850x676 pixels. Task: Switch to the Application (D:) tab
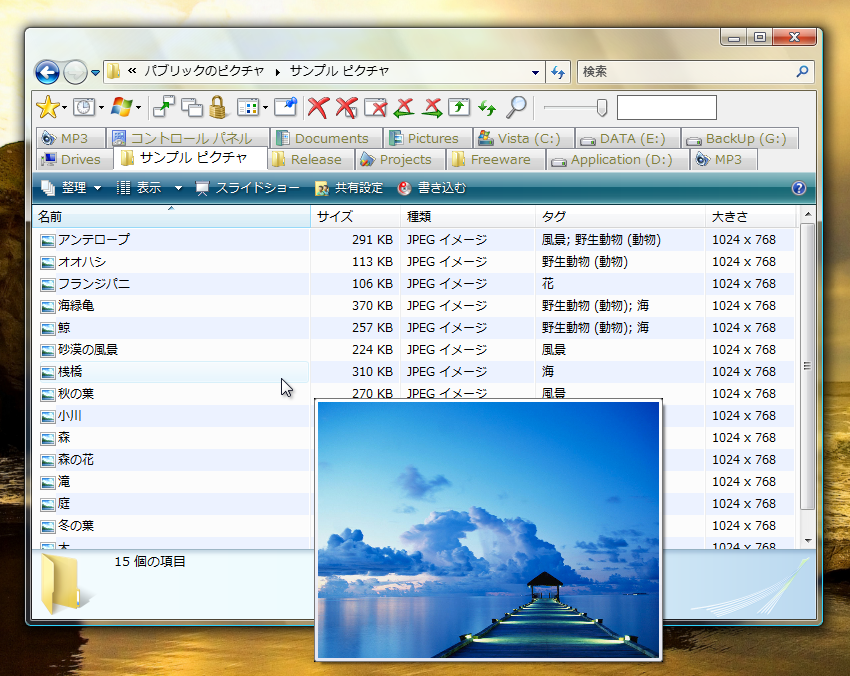[617, 159]
